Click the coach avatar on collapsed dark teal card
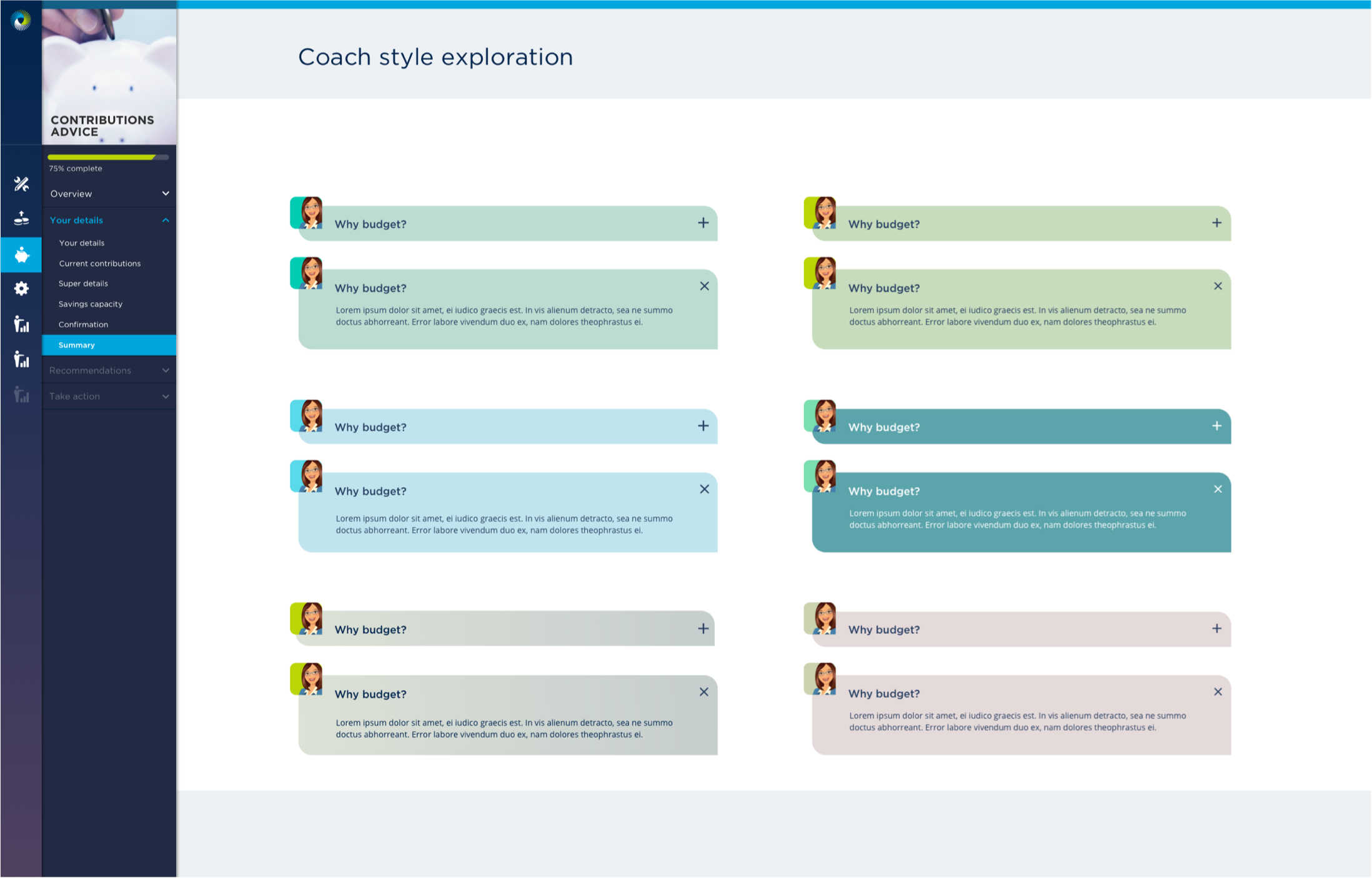Viewport: 1372px width, 878px height. click(x=820, y=416)
